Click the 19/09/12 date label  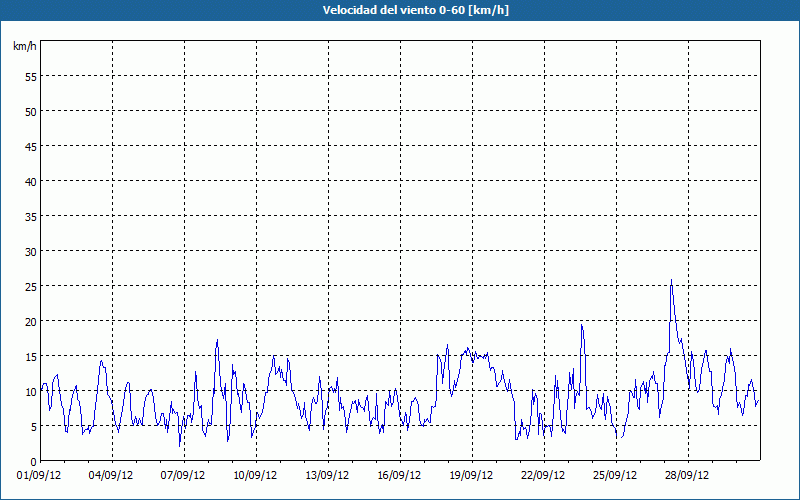tap(471, 476)
